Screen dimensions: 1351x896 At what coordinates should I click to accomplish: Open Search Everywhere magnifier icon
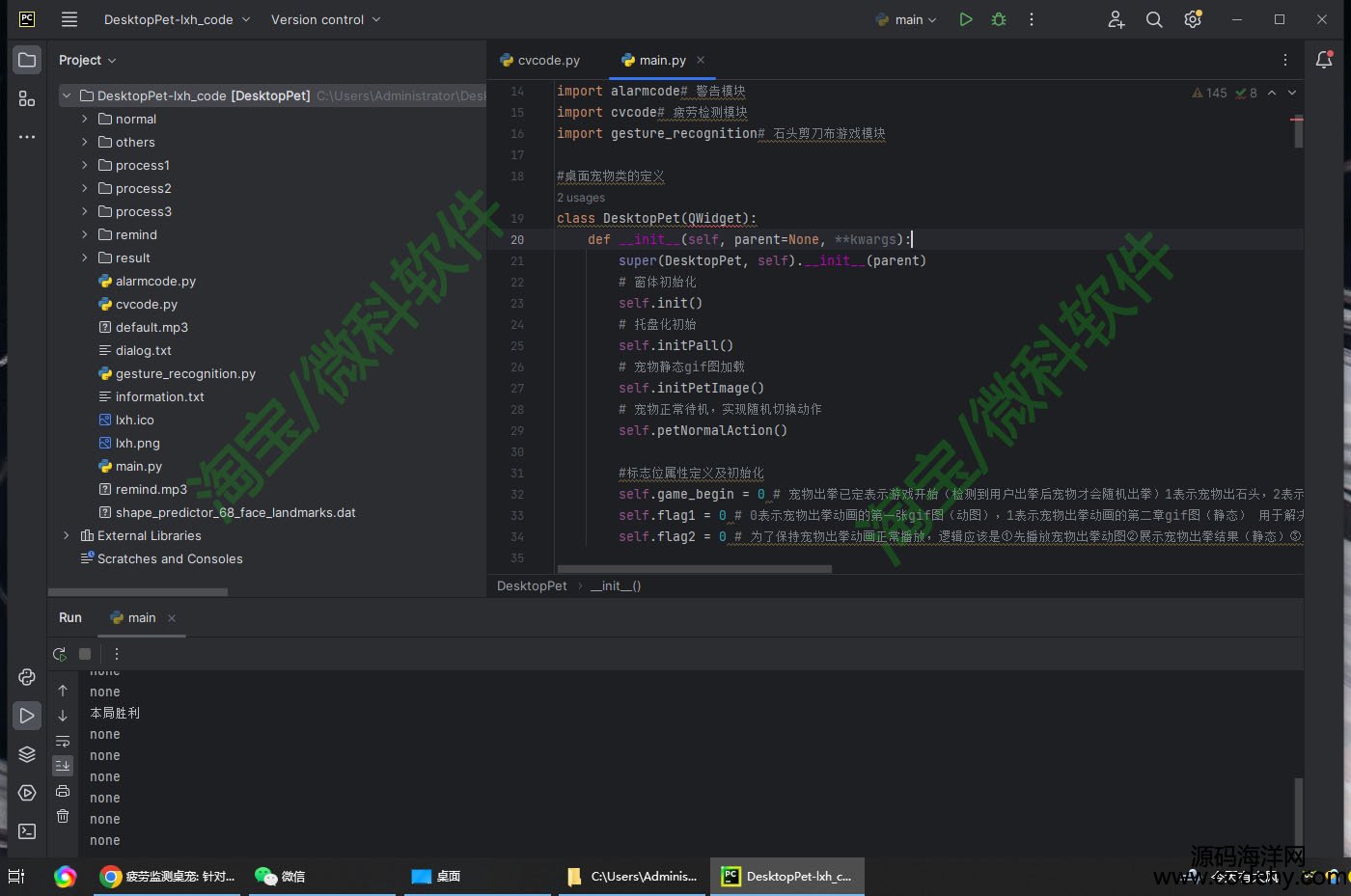coord(1153,19)
